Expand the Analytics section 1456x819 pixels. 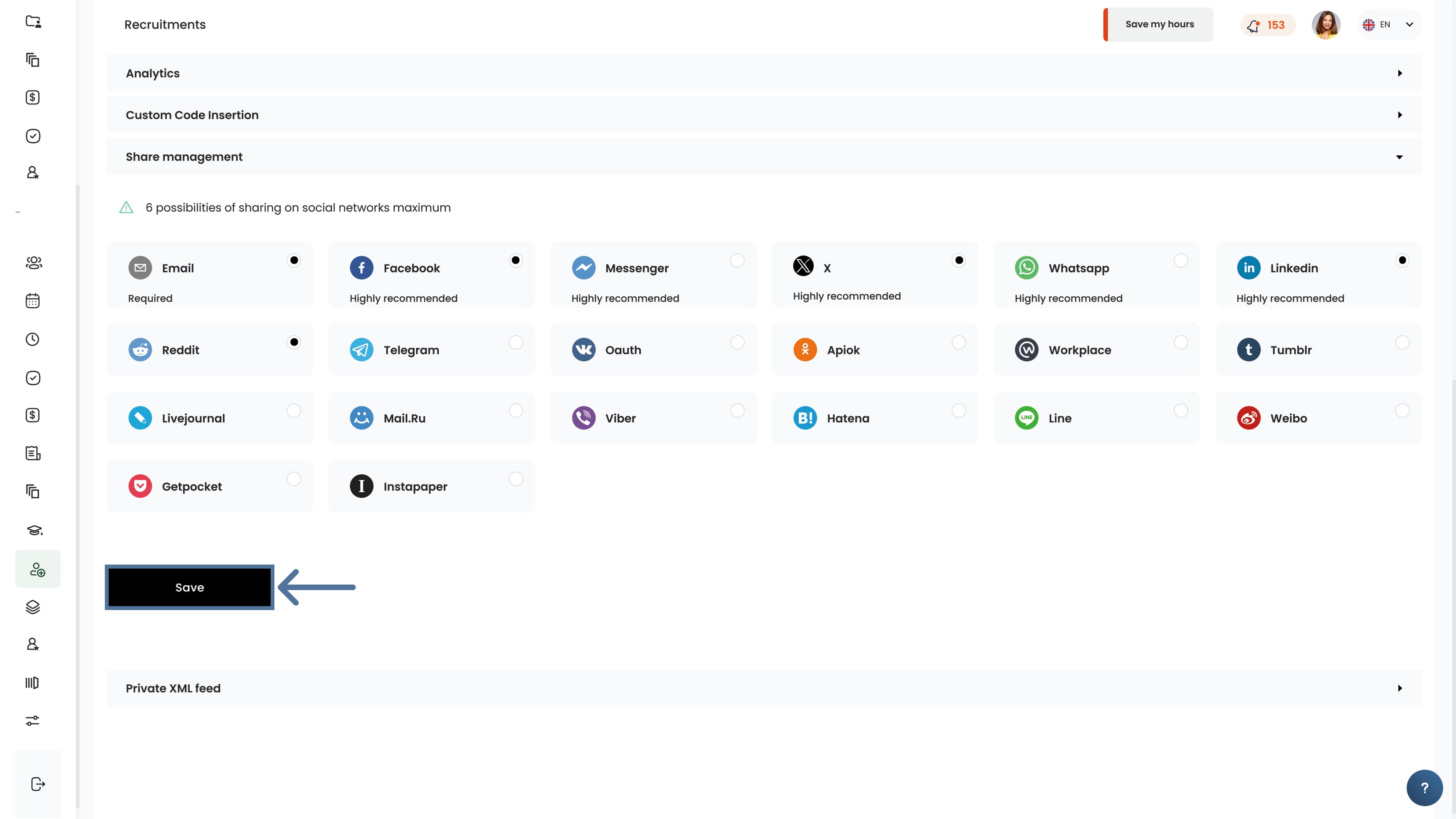coord(764,74)
